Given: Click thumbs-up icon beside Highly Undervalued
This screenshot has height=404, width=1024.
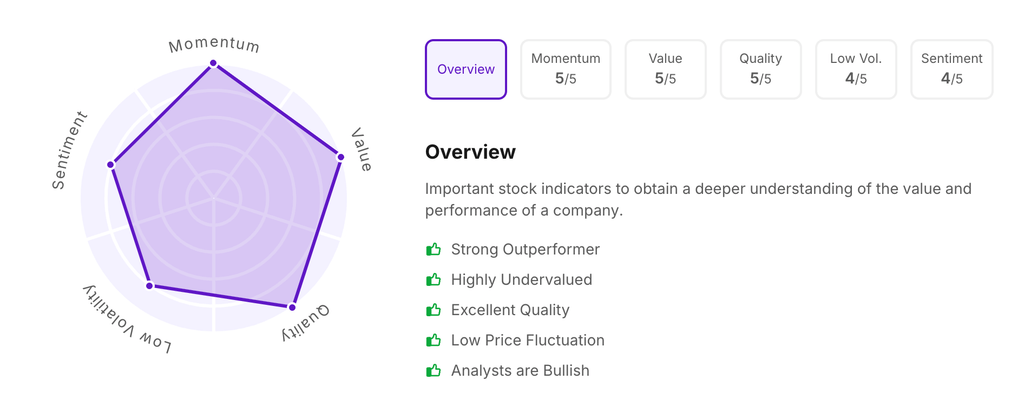Looking at the screenshot, I should click(433, 280).
